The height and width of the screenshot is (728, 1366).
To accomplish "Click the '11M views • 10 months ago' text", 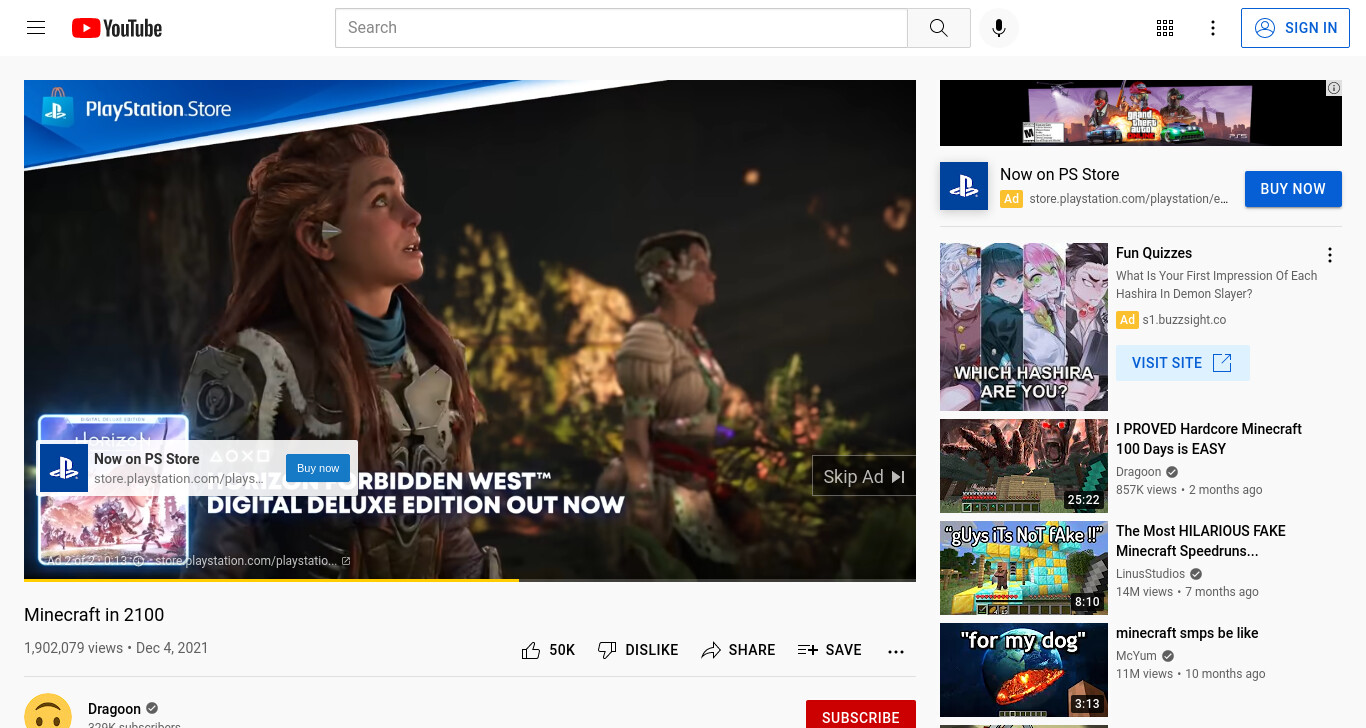I will click(x=1191, y=674).
